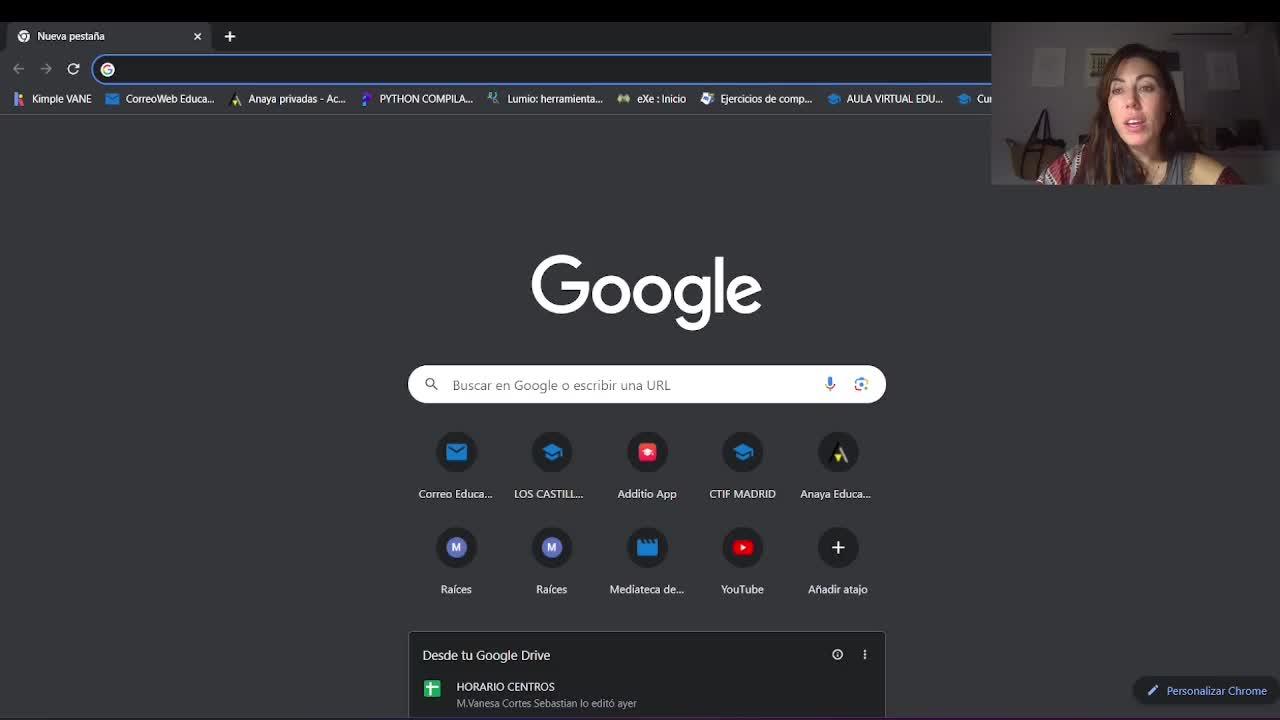This screenshot has height=720, width=1280.
Task: Reload the page with the refresh icon
Action: (73, 69)
